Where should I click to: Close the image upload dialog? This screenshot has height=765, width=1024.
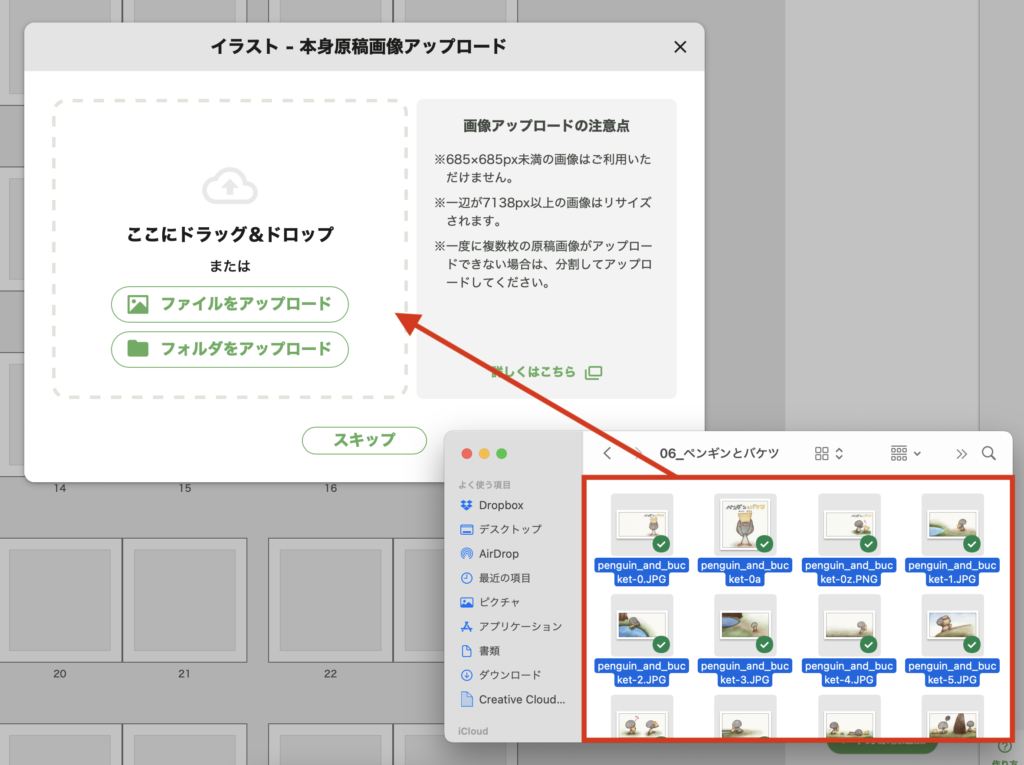680,47
